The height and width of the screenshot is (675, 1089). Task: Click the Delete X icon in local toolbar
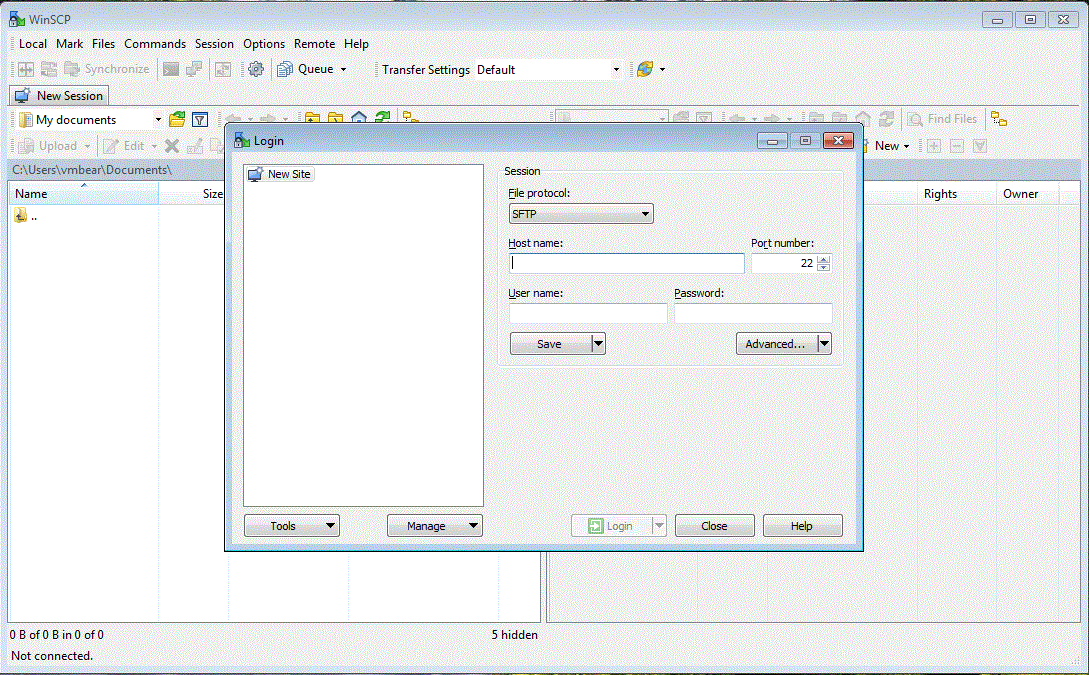tap(172, 146)
